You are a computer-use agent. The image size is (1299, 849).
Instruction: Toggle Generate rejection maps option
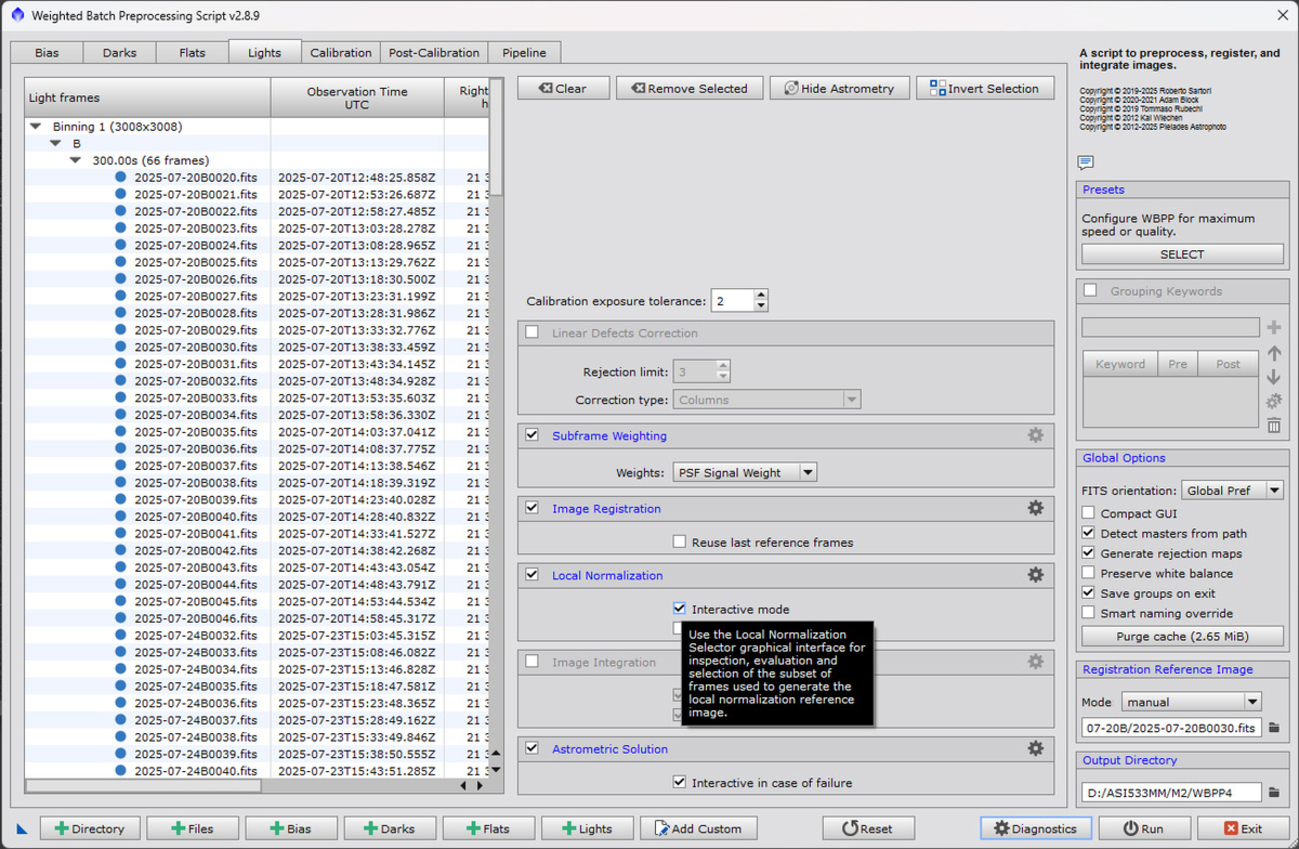click(1089, 554)
